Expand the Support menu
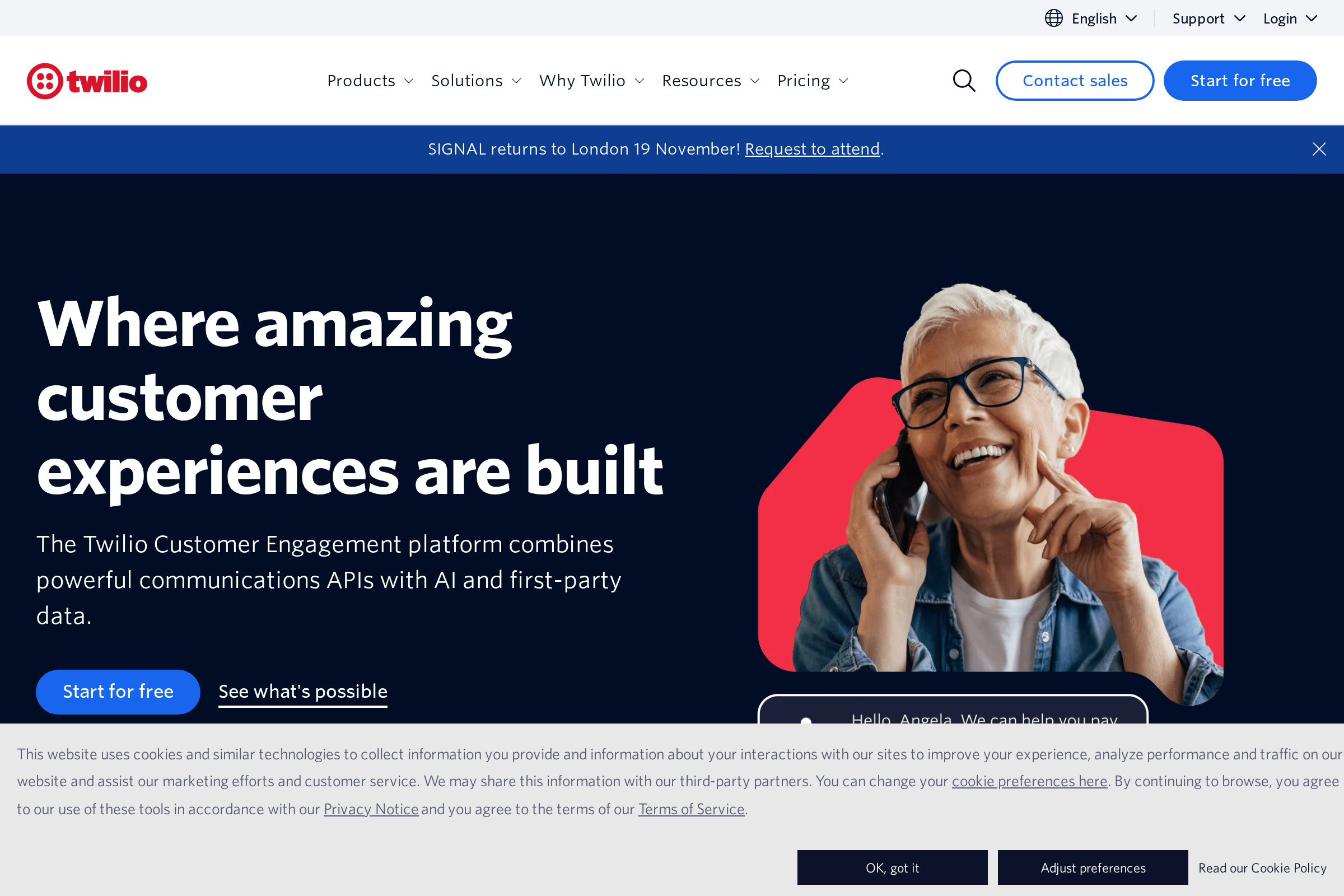The image size is (1344, 896). point(1208,18)
